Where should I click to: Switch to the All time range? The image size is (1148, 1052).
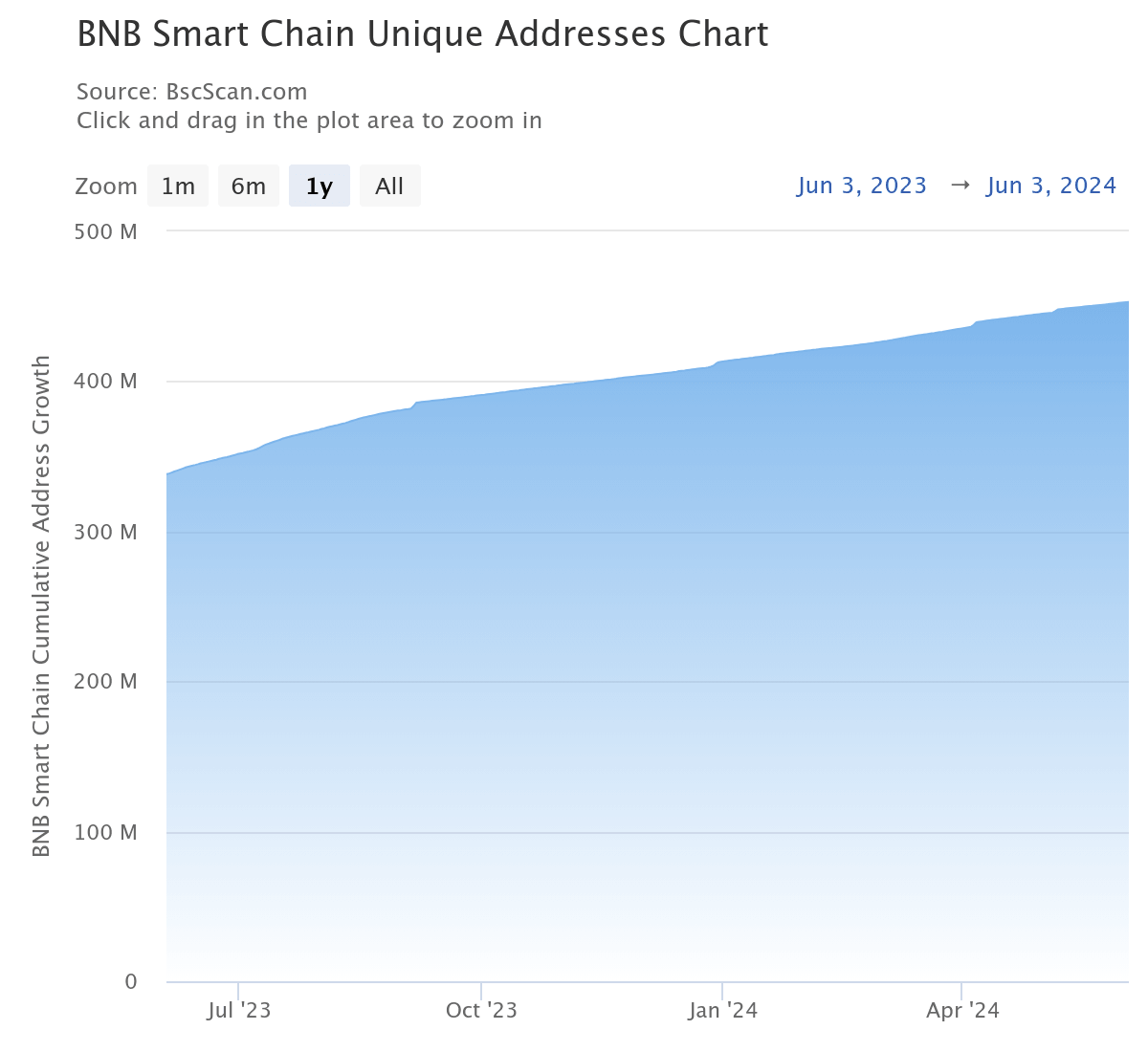pos(389,186)
